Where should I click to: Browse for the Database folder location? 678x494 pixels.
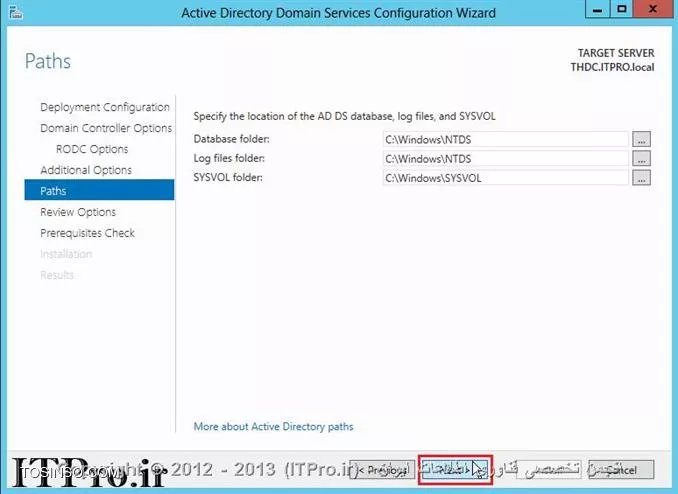click(x=641, y=139)
